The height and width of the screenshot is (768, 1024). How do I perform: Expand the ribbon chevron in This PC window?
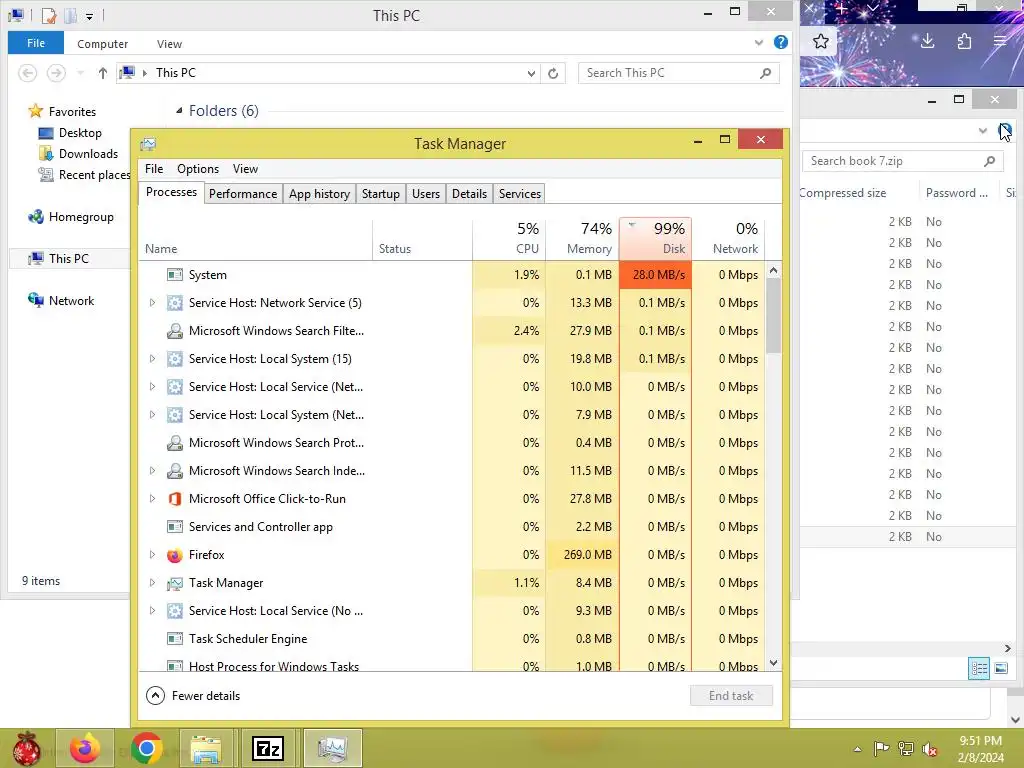point(758,43)
